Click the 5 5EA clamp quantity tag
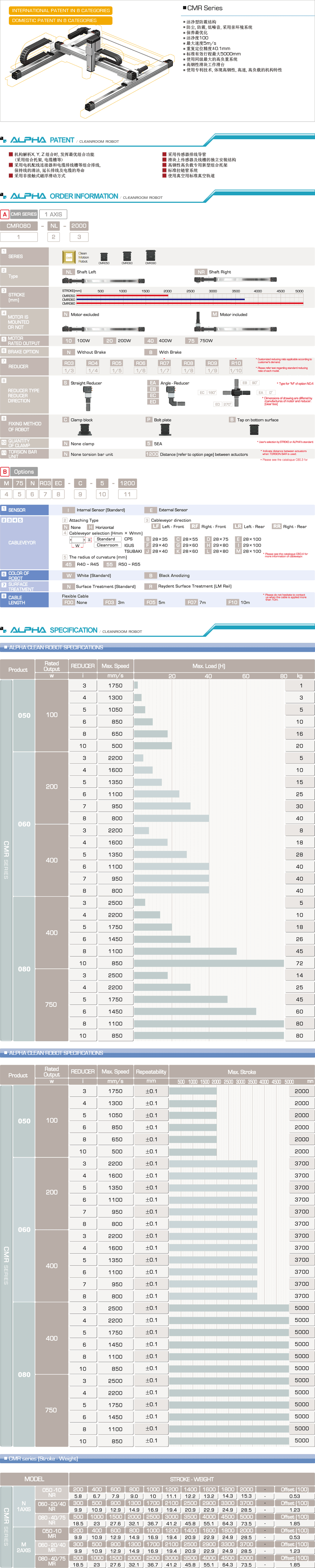 [149, 444]
